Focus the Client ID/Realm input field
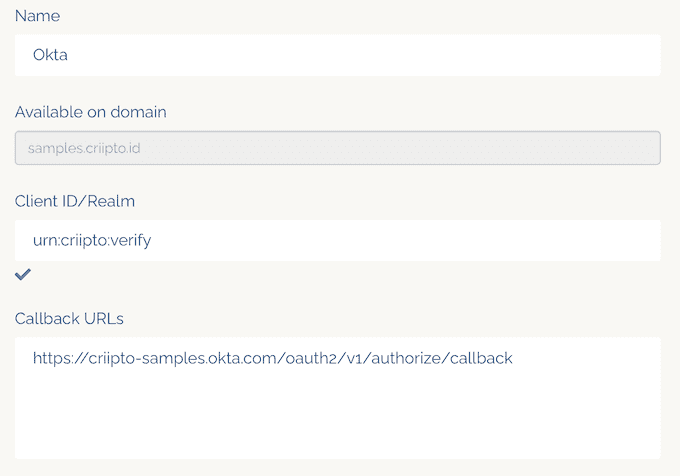Viewport: 680px width, 476px height. tap(337, 240)
